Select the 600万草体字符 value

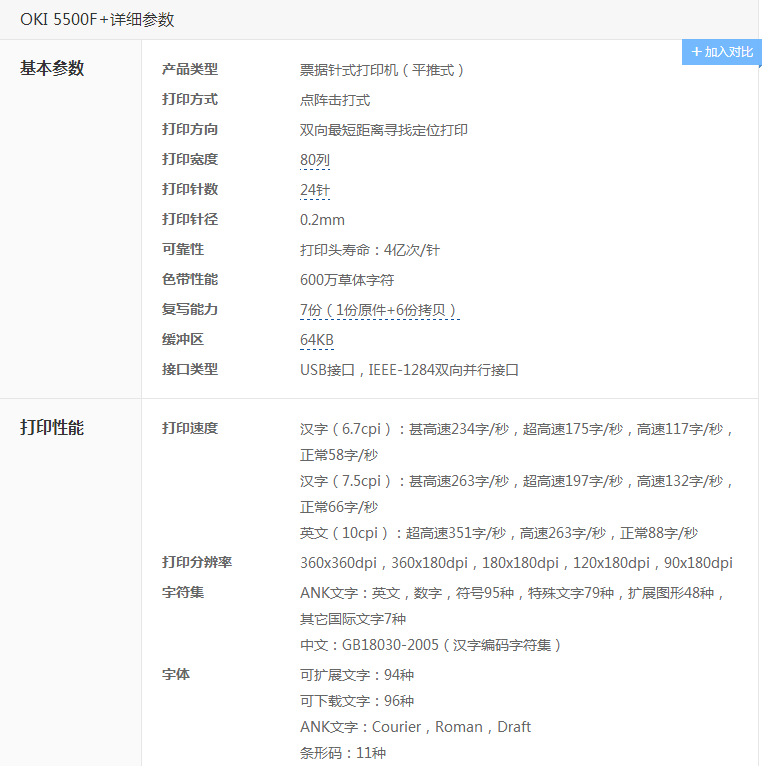click(x=346, y=280)
